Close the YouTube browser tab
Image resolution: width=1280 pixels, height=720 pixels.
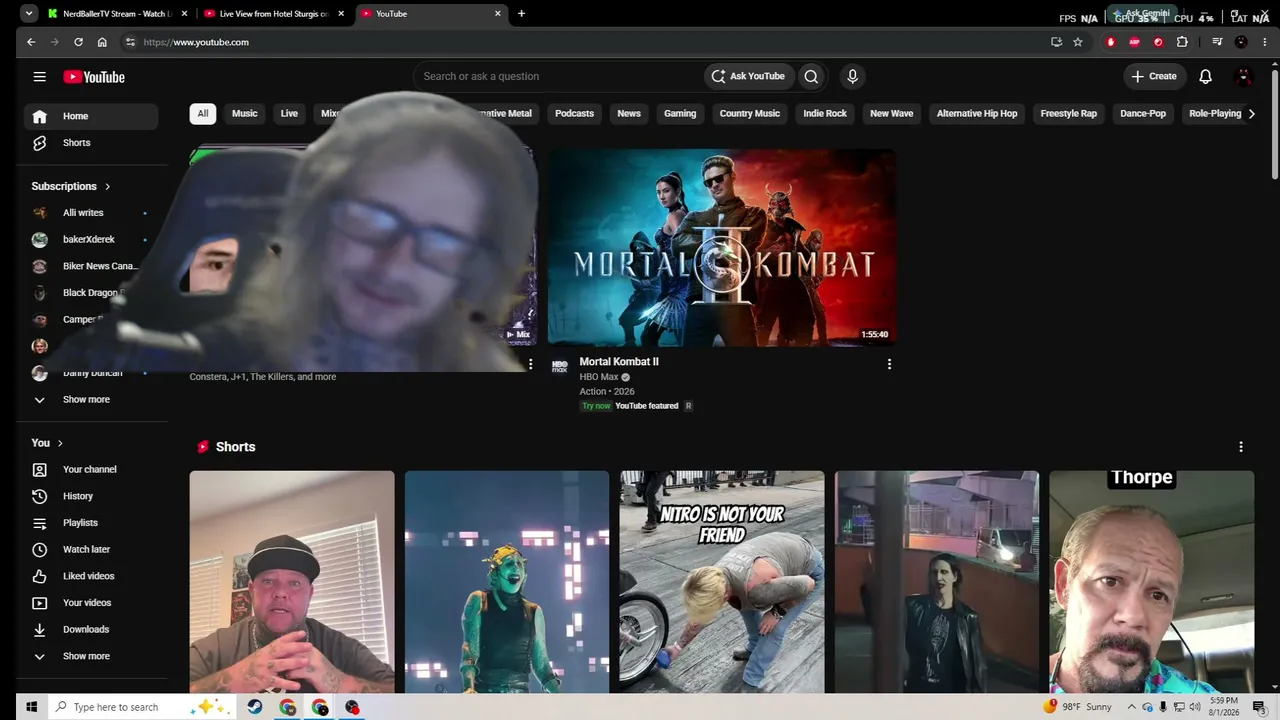coord(498,14)
